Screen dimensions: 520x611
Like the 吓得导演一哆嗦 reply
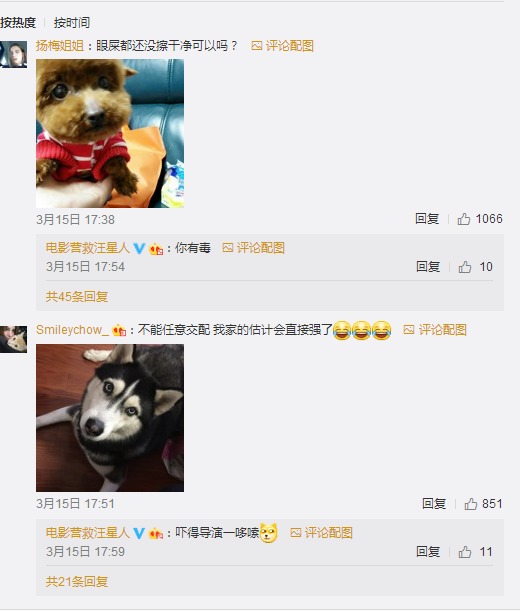click(475, 552)
